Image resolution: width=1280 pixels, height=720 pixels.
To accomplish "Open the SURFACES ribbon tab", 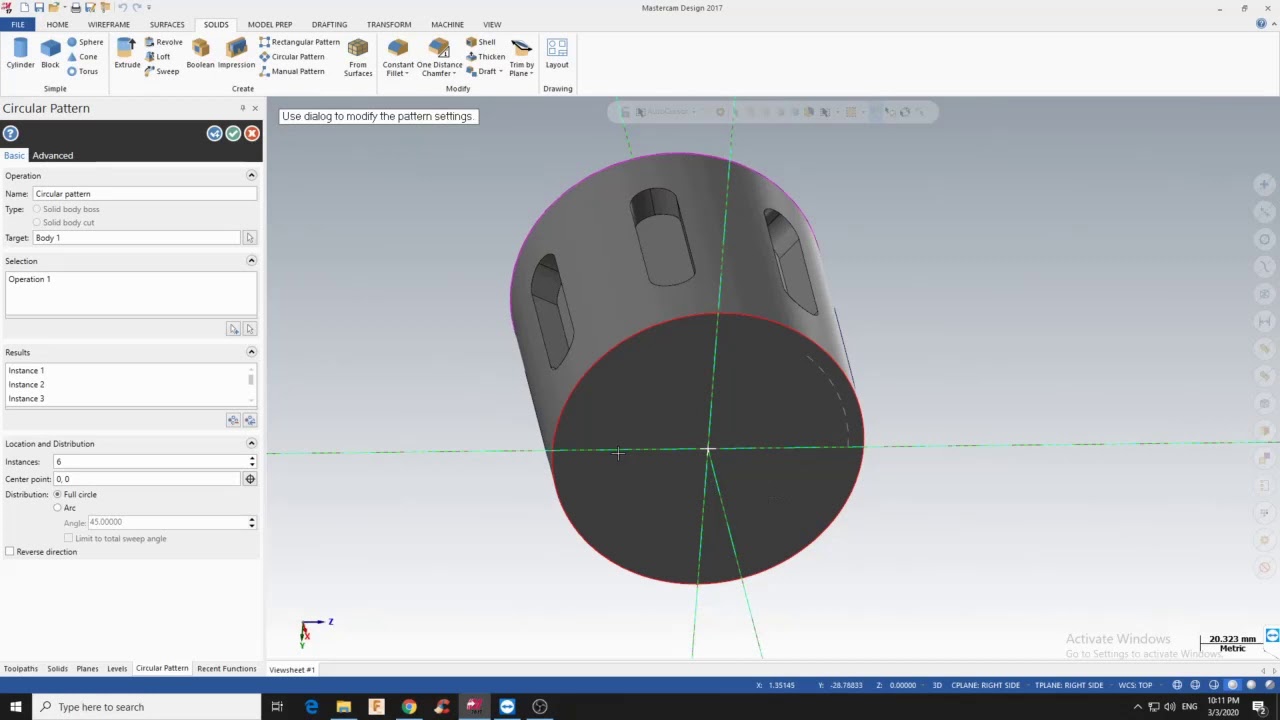I will click(167, 24).
